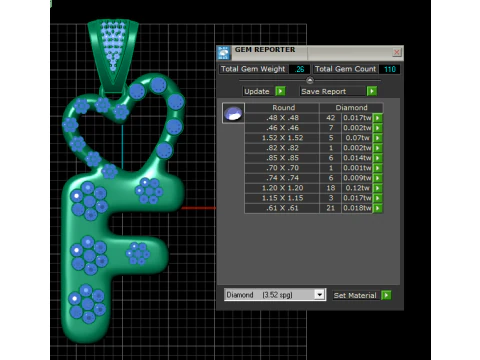
Task: Click the Diamond column header
Action: 351,108
